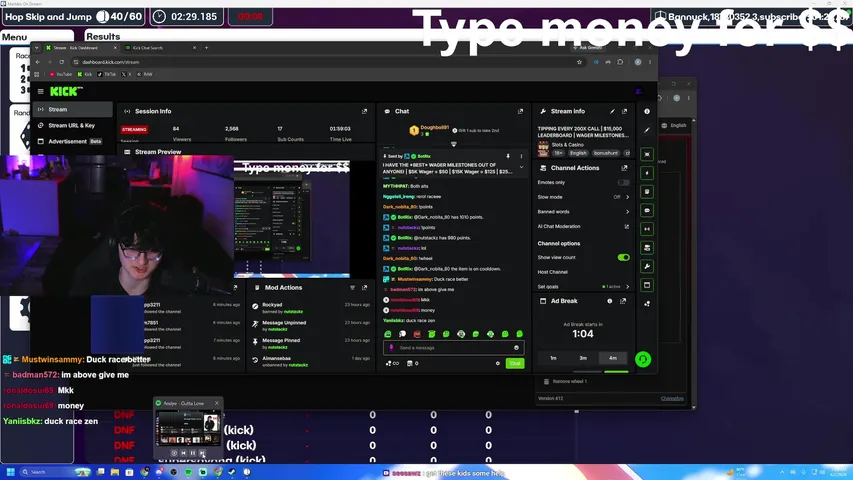This screenshot has width=853, height=480.
Task: Pause the Spotify track in preview
Action: click(193, 453)
